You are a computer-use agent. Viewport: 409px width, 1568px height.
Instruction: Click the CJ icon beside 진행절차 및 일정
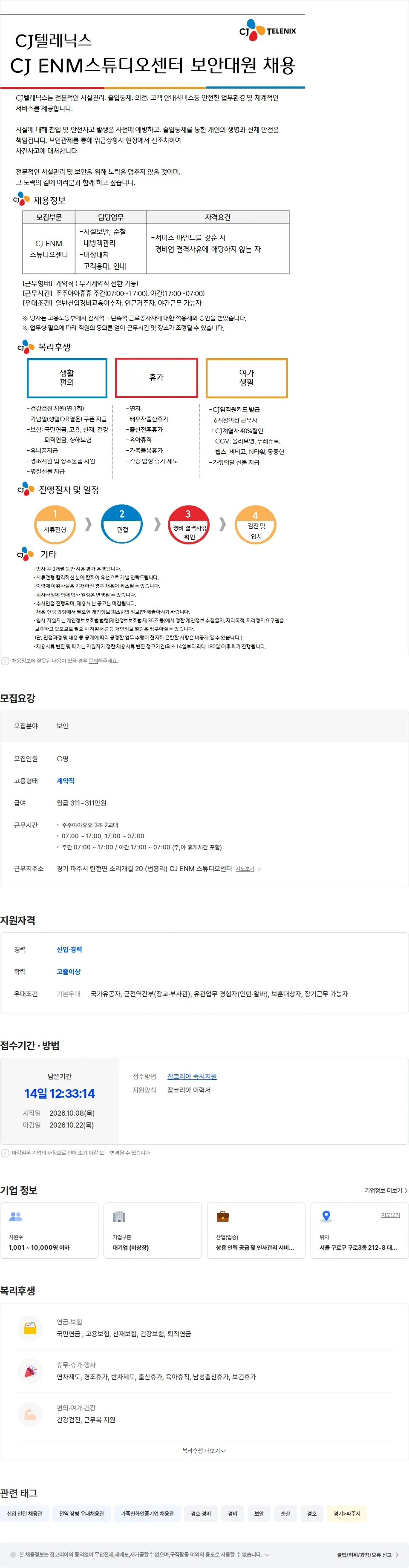[26, 489]
